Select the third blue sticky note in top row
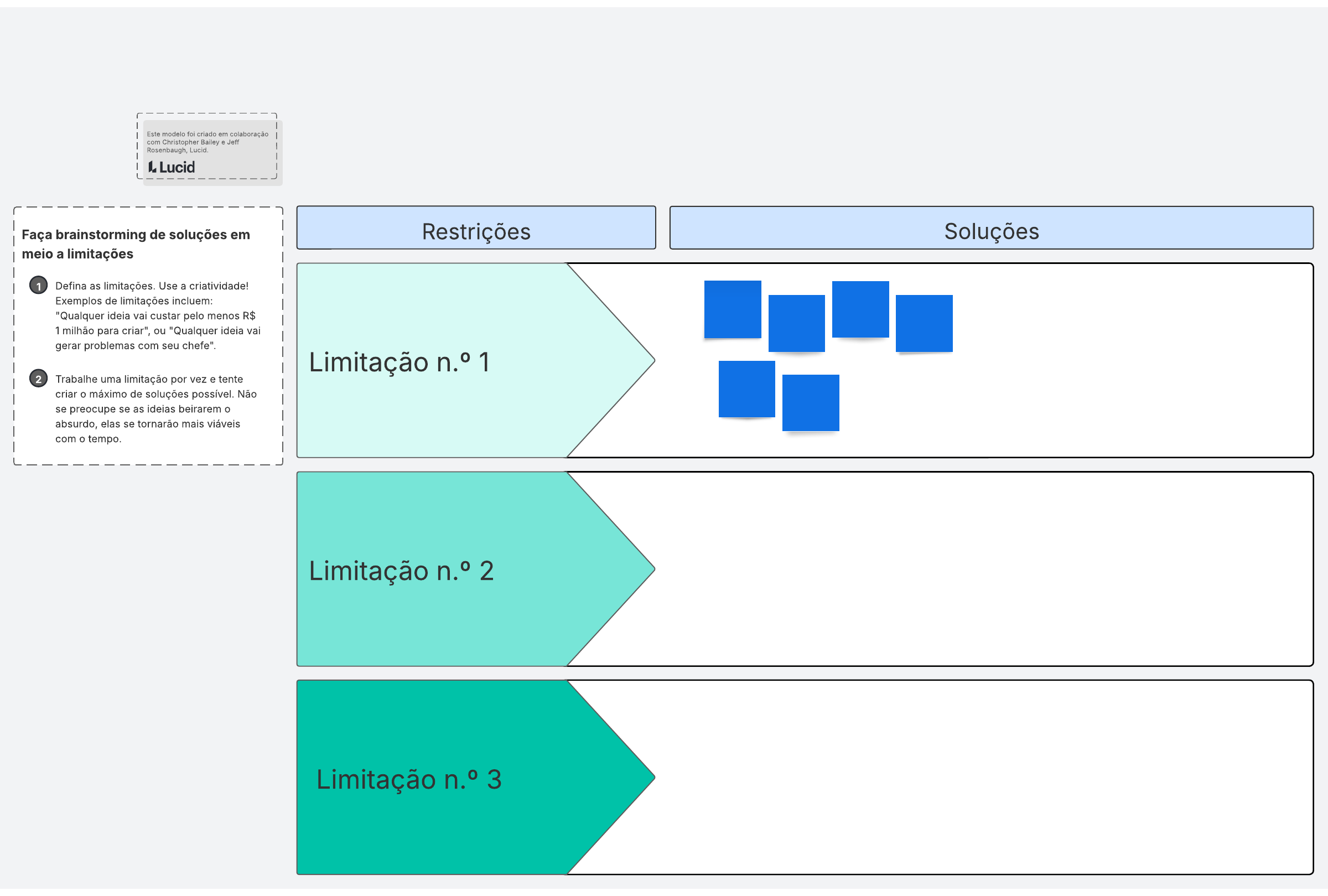Screen dimensions: 1328x896 point(860,309)
